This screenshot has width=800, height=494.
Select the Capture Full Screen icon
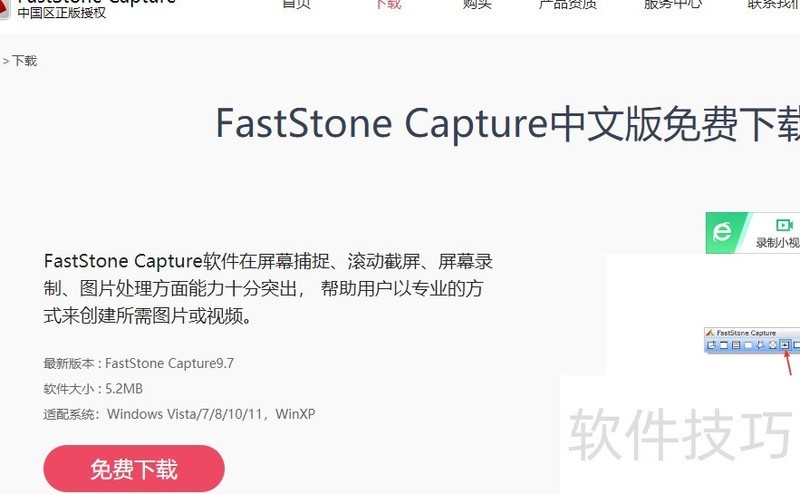click(773, 345)
